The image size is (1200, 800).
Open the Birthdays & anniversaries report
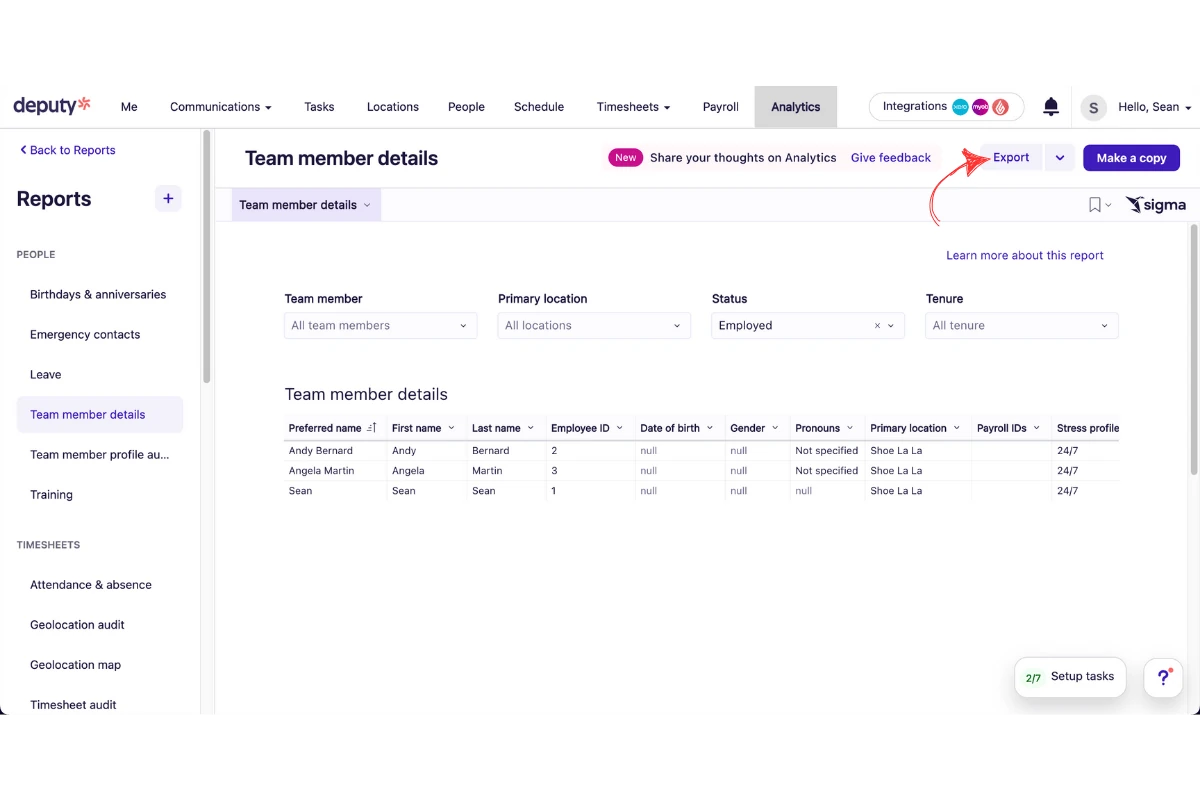pos(98,295)
